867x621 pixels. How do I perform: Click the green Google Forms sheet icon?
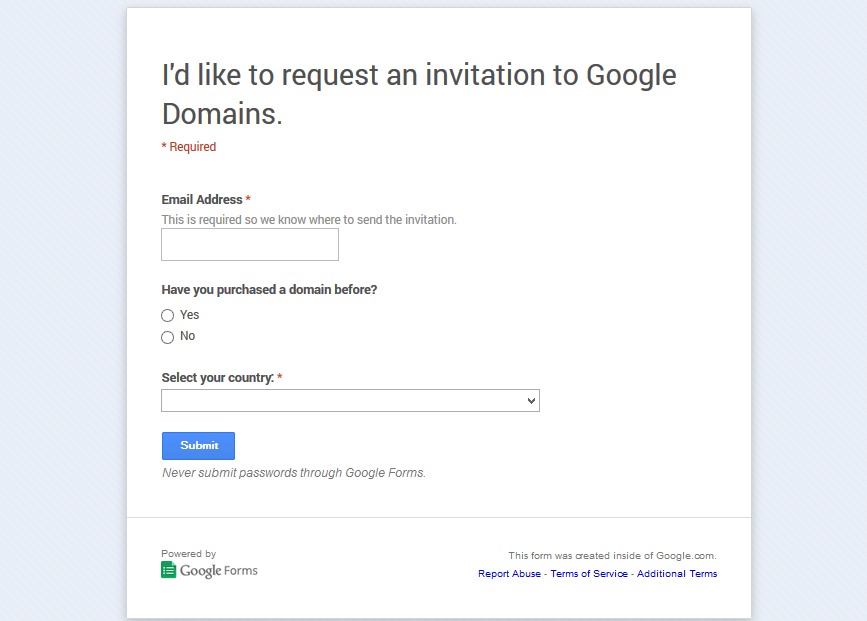[x=169, y=570]
